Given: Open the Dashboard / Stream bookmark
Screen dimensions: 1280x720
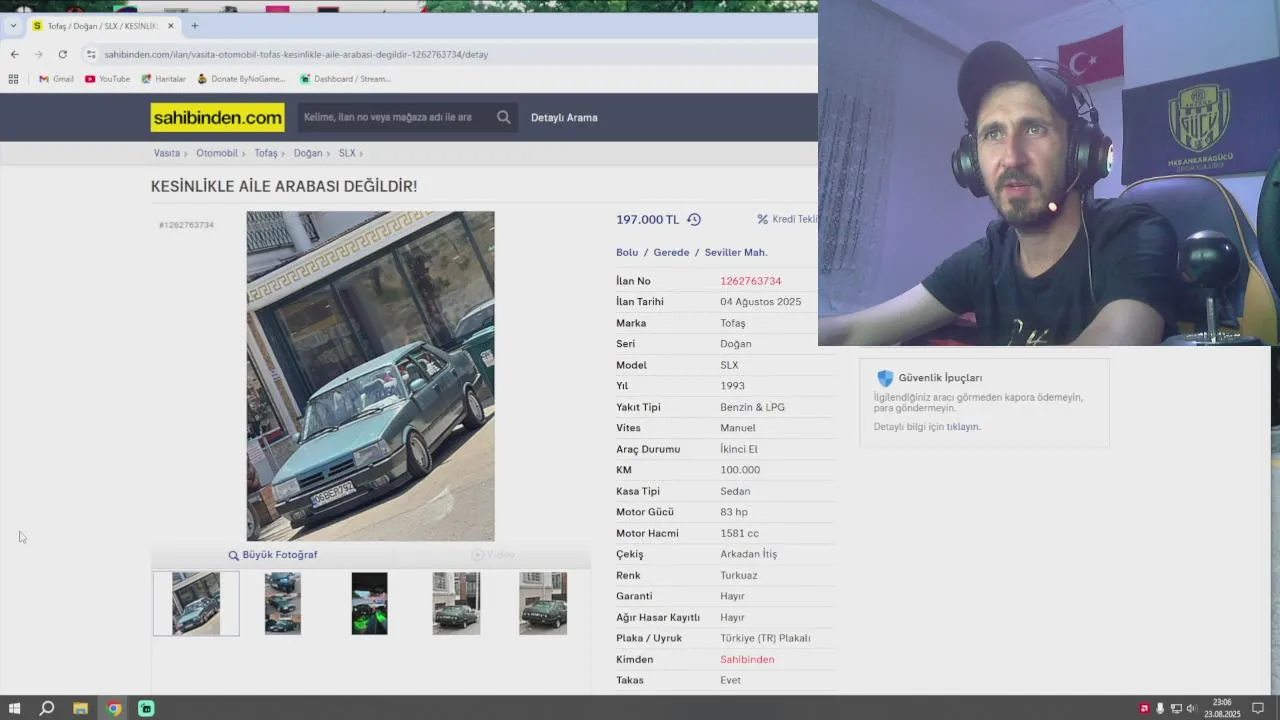Looking at the screenshot, I should coord(345,79).
